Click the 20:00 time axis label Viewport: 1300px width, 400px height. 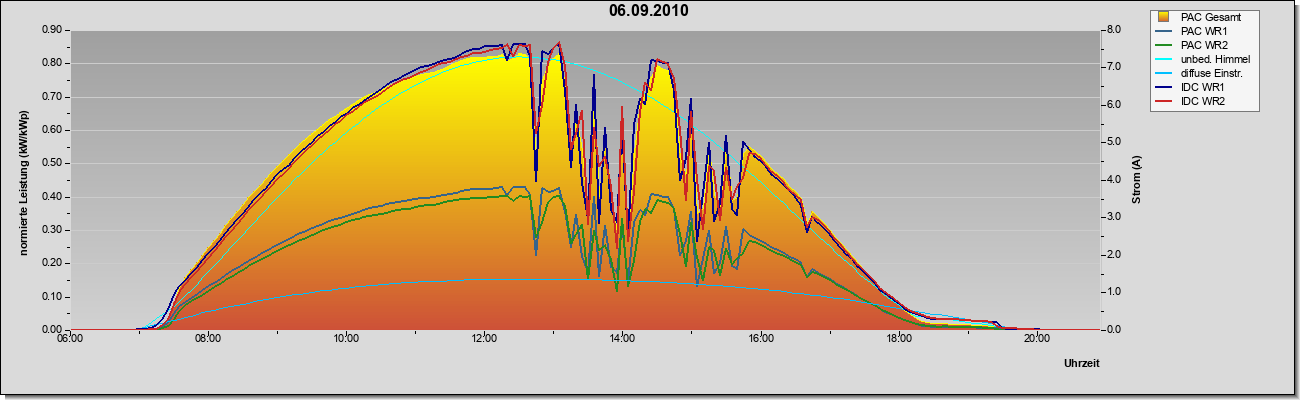coord(1037,339)
